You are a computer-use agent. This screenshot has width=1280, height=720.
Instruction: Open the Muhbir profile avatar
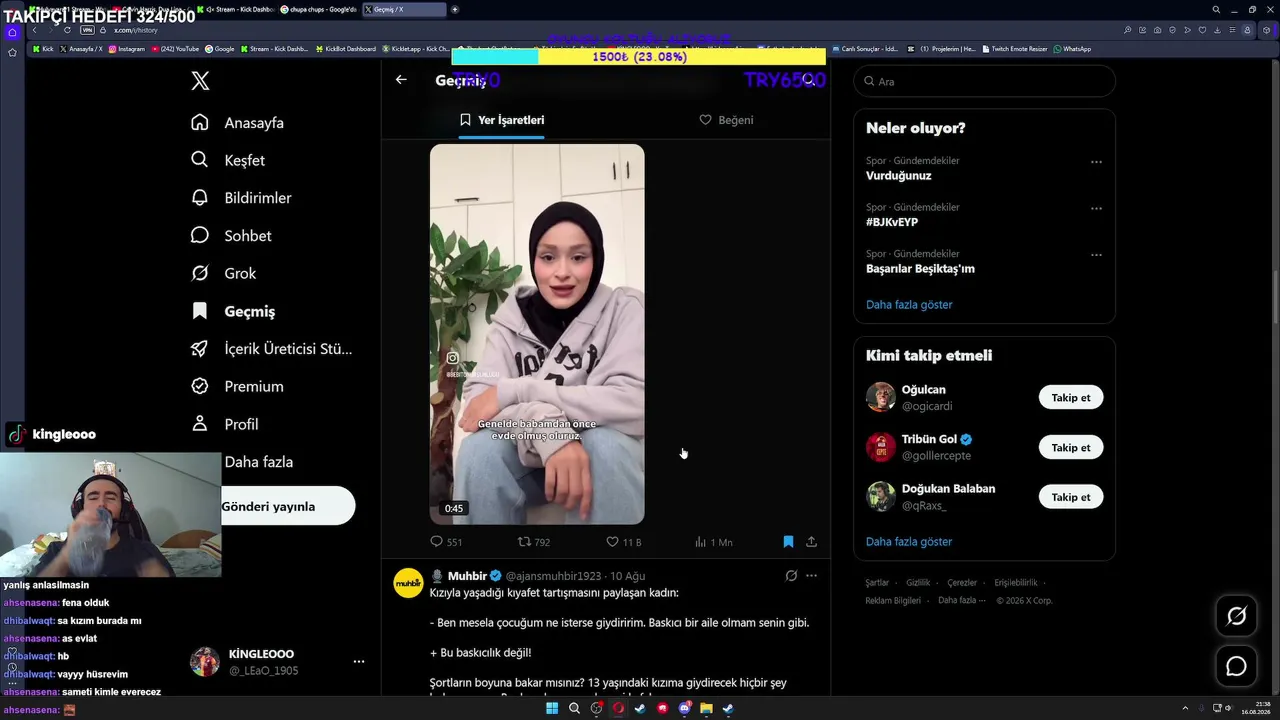click(408, 583)
